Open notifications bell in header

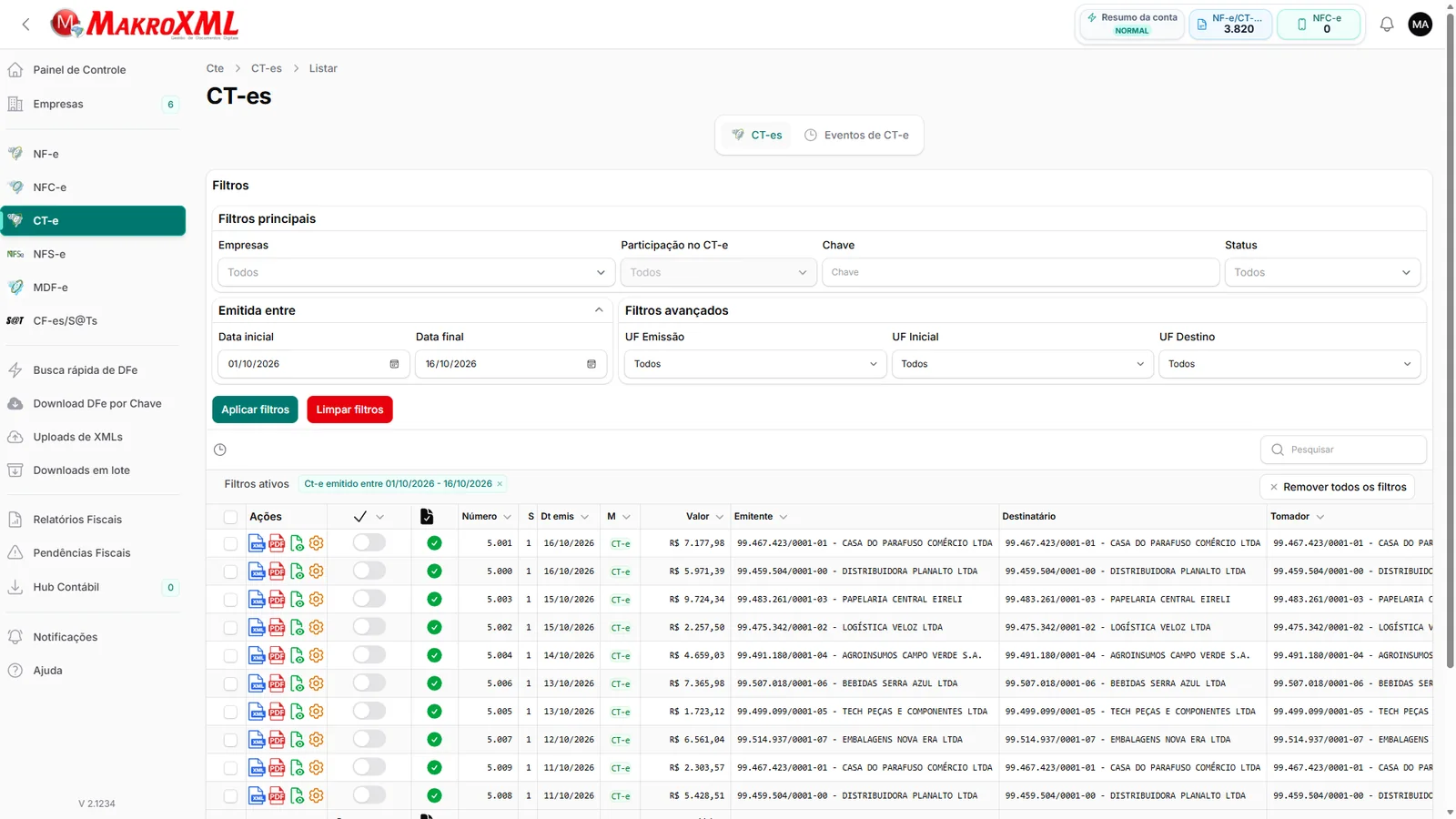1386,25
